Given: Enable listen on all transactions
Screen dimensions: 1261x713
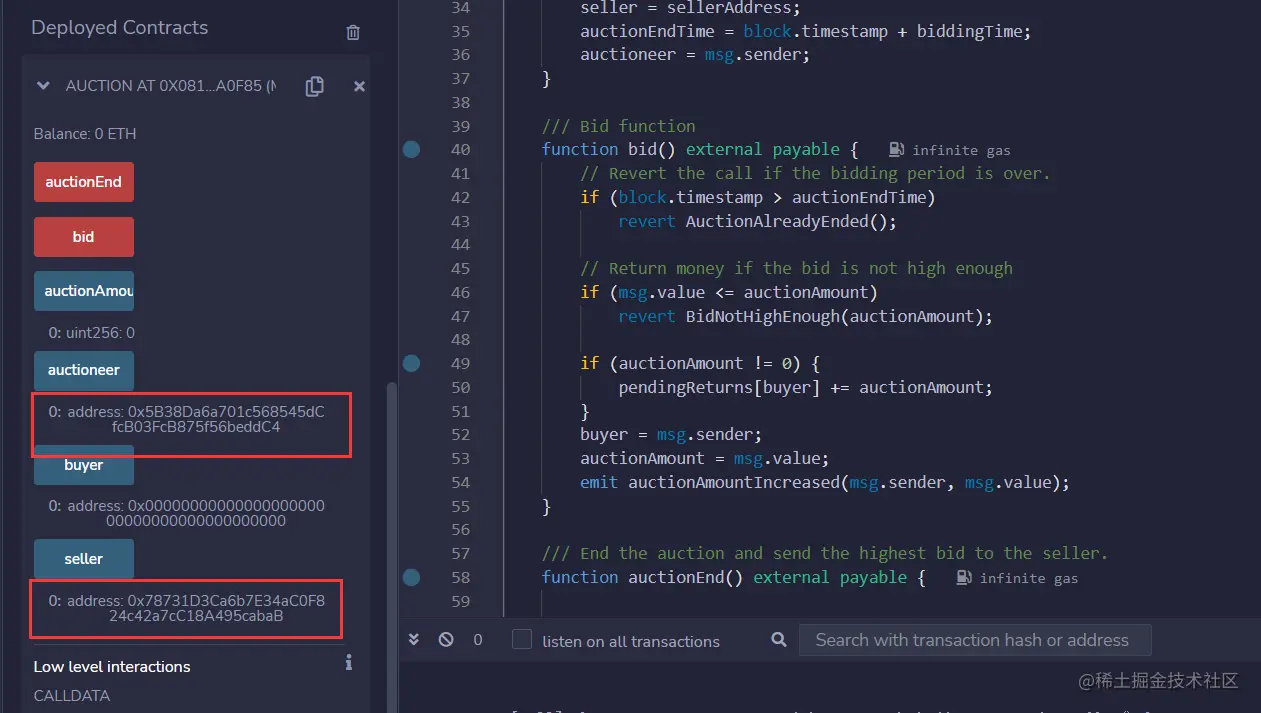Looking at the screenshot, I should [x=521, y=639].
